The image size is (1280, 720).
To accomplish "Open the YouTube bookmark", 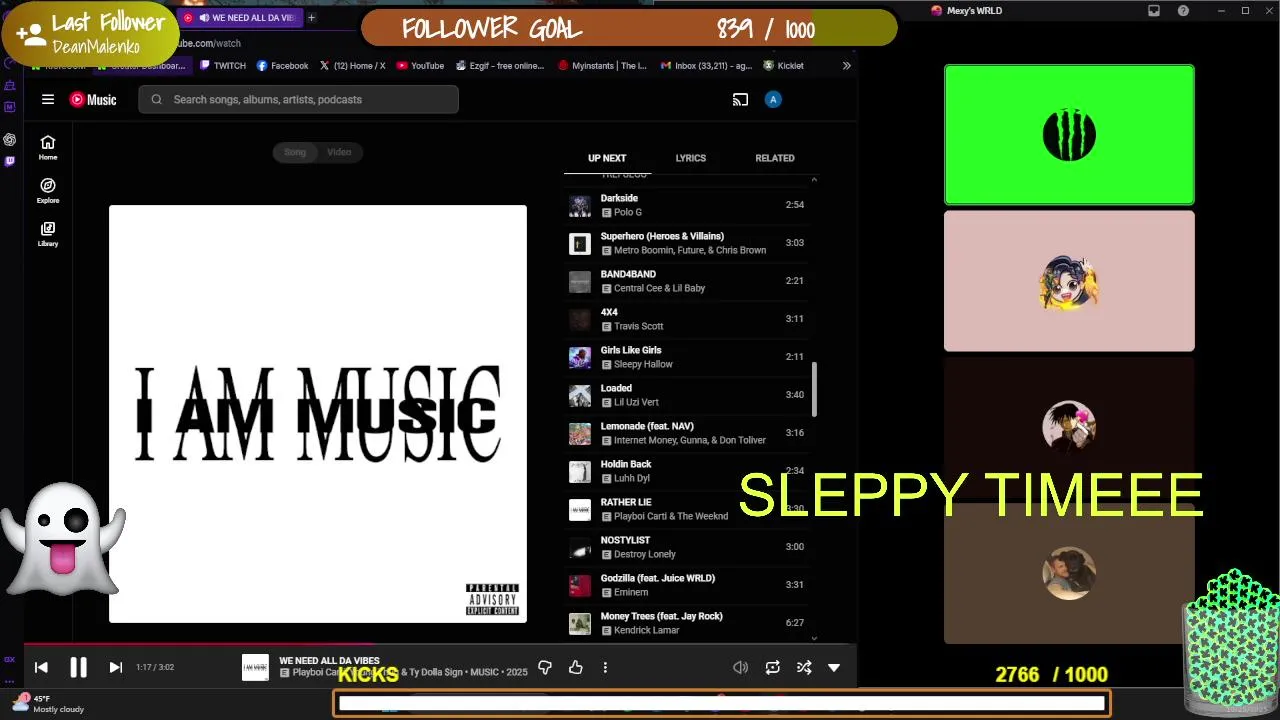I will [420, 66].
